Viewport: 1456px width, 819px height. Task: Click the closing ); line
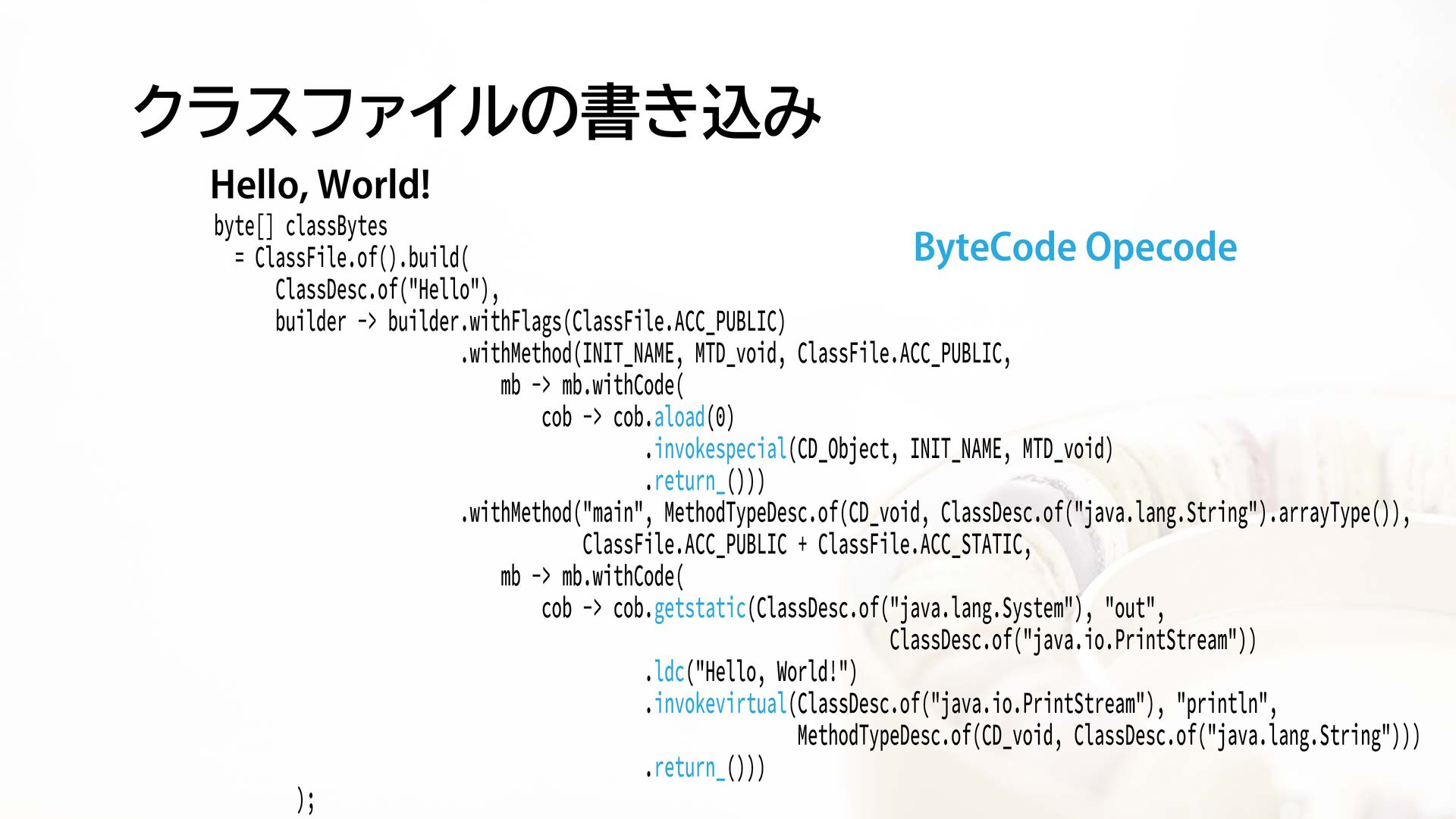click(305, 799)
